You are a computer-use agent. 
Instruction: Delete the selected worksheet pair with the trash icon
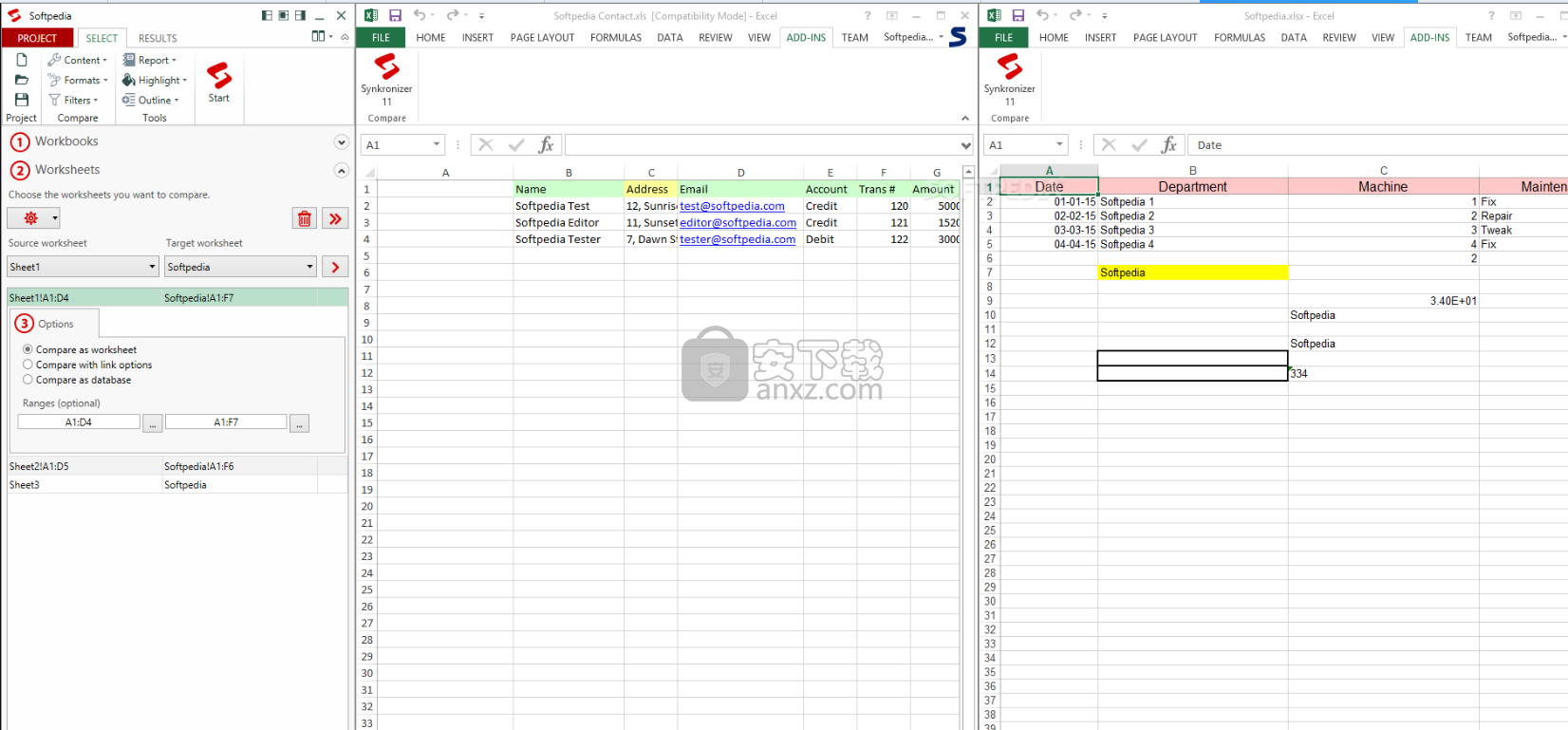[x=305, y=218]
